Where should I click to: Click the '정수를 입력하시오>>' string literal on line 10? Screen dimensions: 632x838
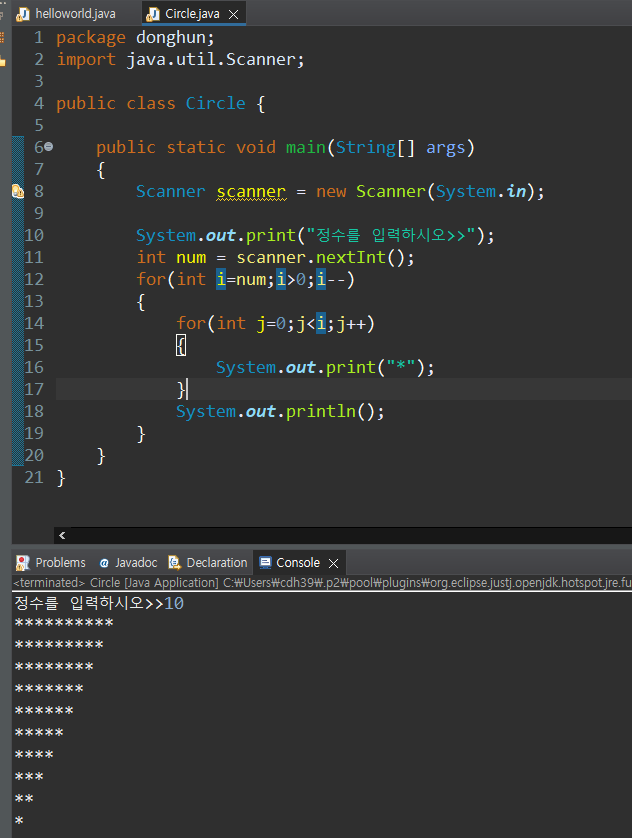click(391, 235)
